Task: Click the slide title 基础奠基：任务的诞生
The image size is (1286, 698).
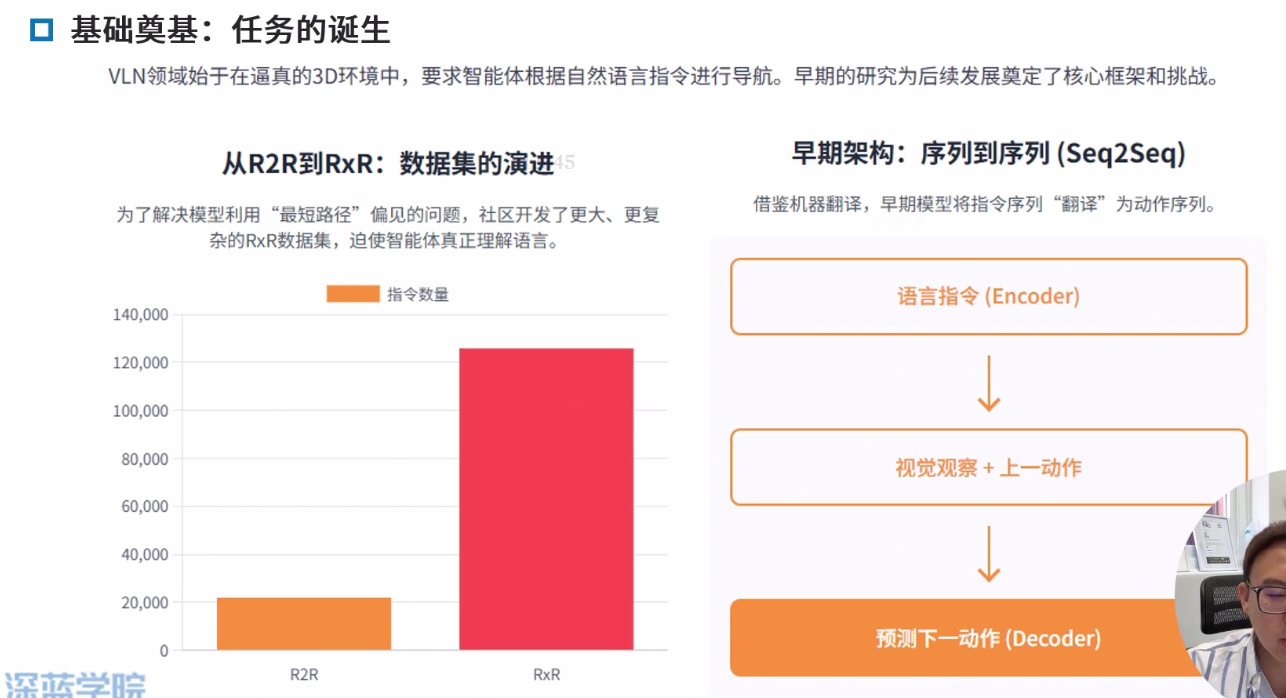Action: 230,31
